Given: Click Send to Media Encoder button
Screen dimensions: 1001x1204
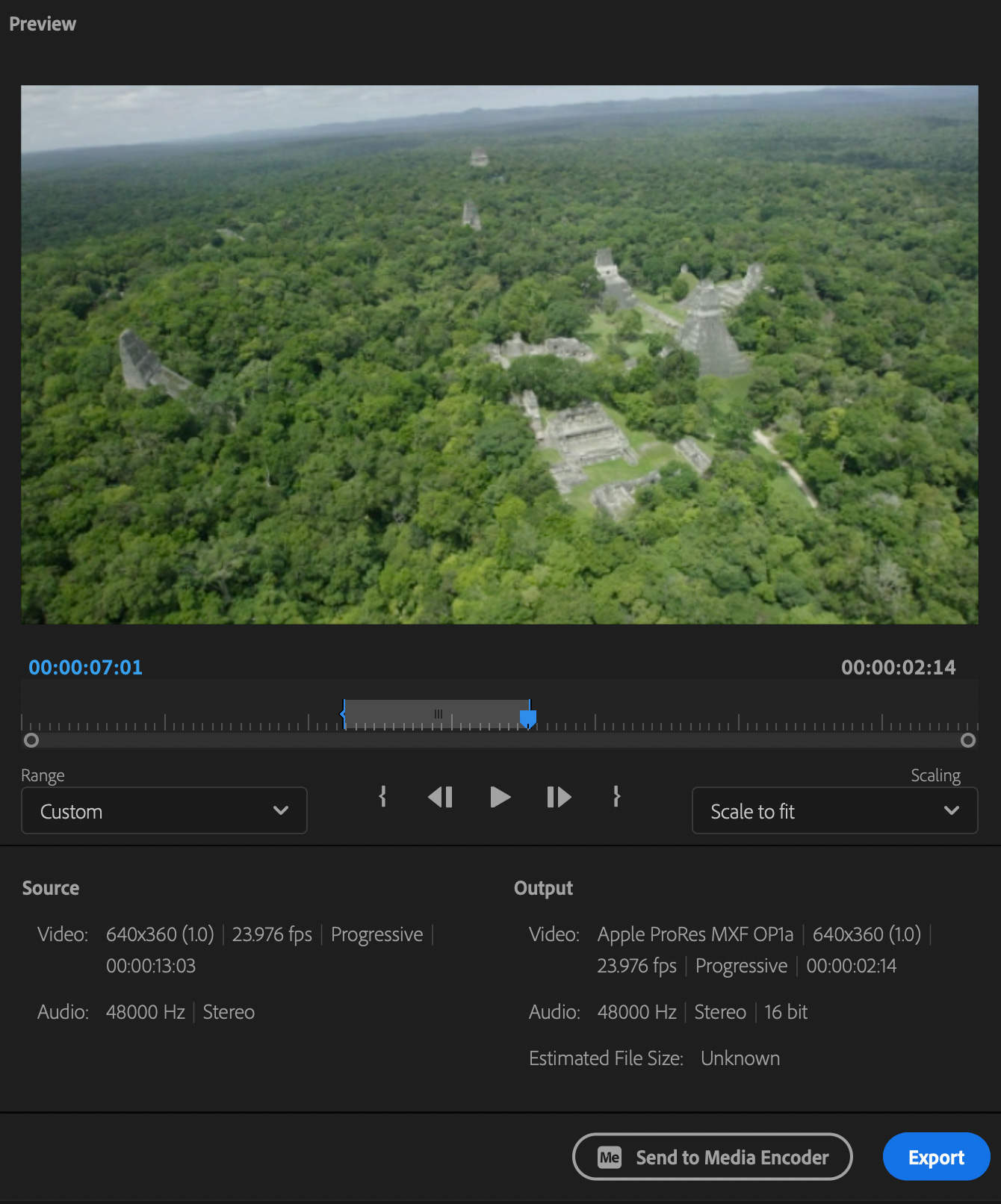Looking at the screenshot, I should (712, 1157).
